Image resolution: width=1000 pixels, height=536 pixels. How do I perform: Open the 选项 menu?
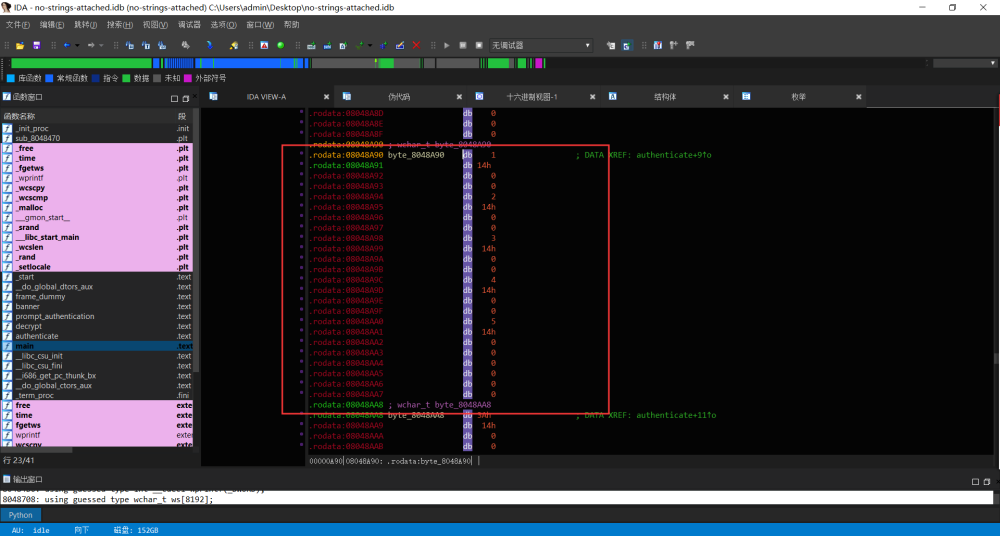pyautogui.click(x=223, y=25)
